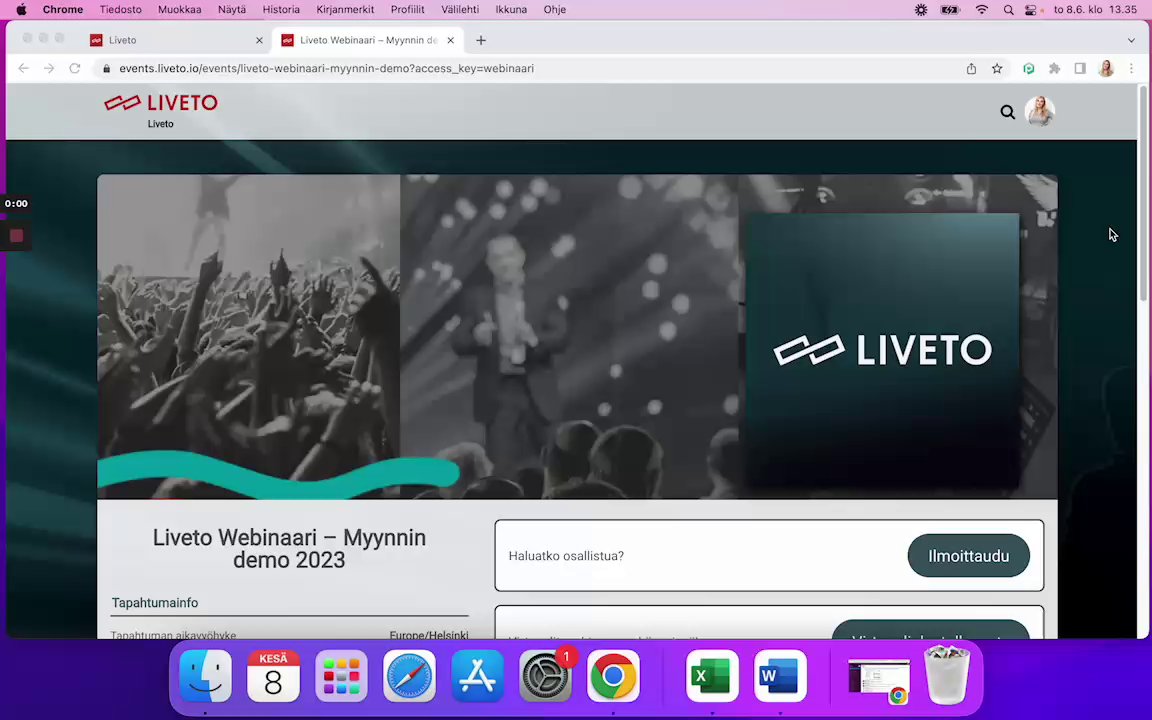Click the Liveto logo in header
This screenshot has width=1152, height=720.
click(x=160, y=103)
